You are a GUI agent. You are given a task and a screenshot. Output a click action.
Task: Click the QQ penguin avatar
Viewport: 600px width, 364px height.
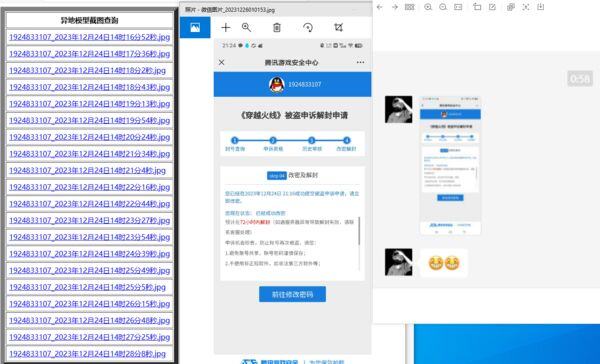point(277,84)
